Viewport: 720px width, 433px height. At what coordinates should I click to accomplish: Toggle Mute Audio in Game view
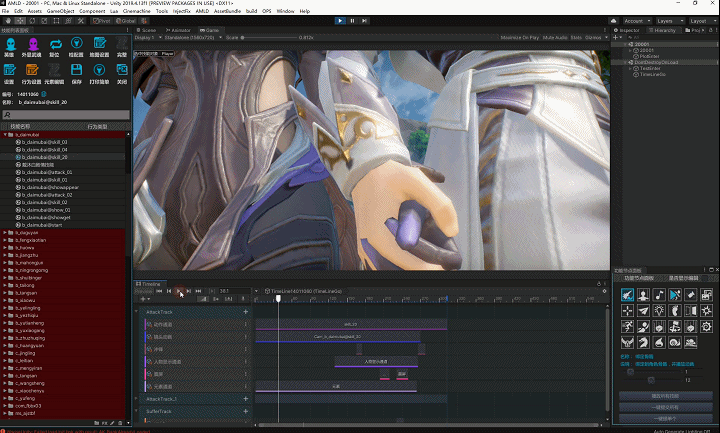pyautogui.click(x=555, y=38)
